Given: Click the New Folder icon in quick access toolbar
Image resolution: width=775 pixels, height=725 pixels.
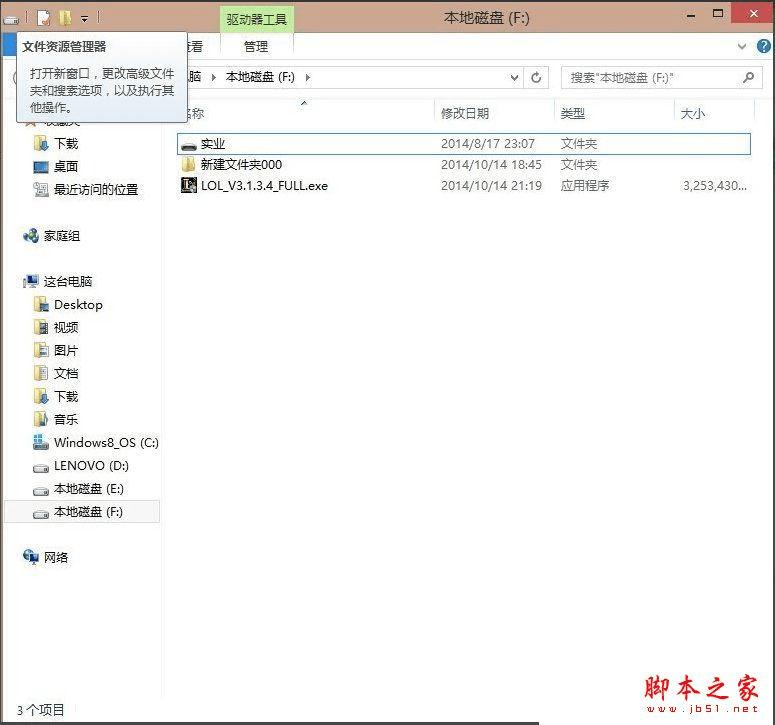Looking at the screenshot, I should (65, 18).
